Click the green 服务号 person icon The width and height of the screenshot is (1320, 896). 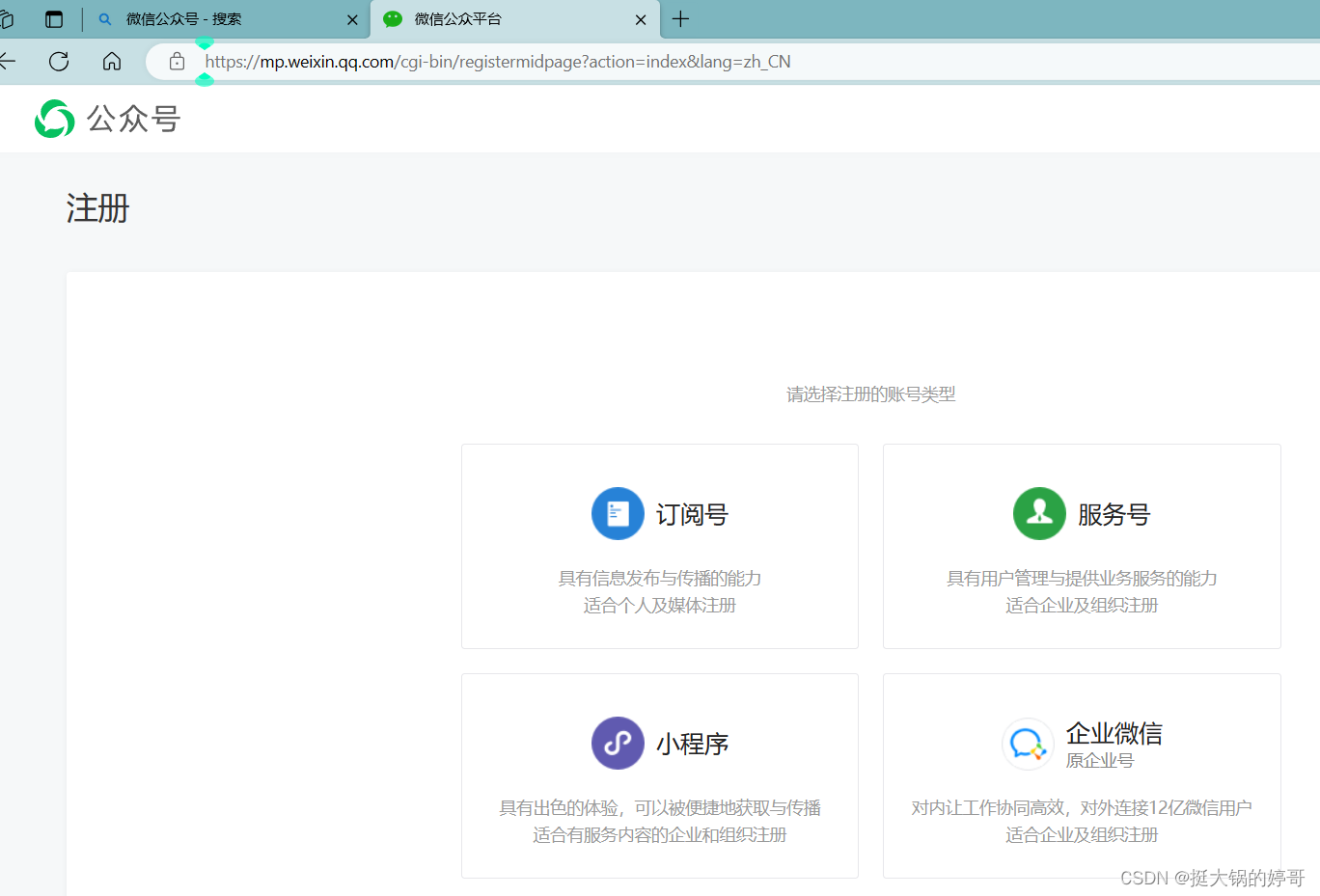(1039, 513)
